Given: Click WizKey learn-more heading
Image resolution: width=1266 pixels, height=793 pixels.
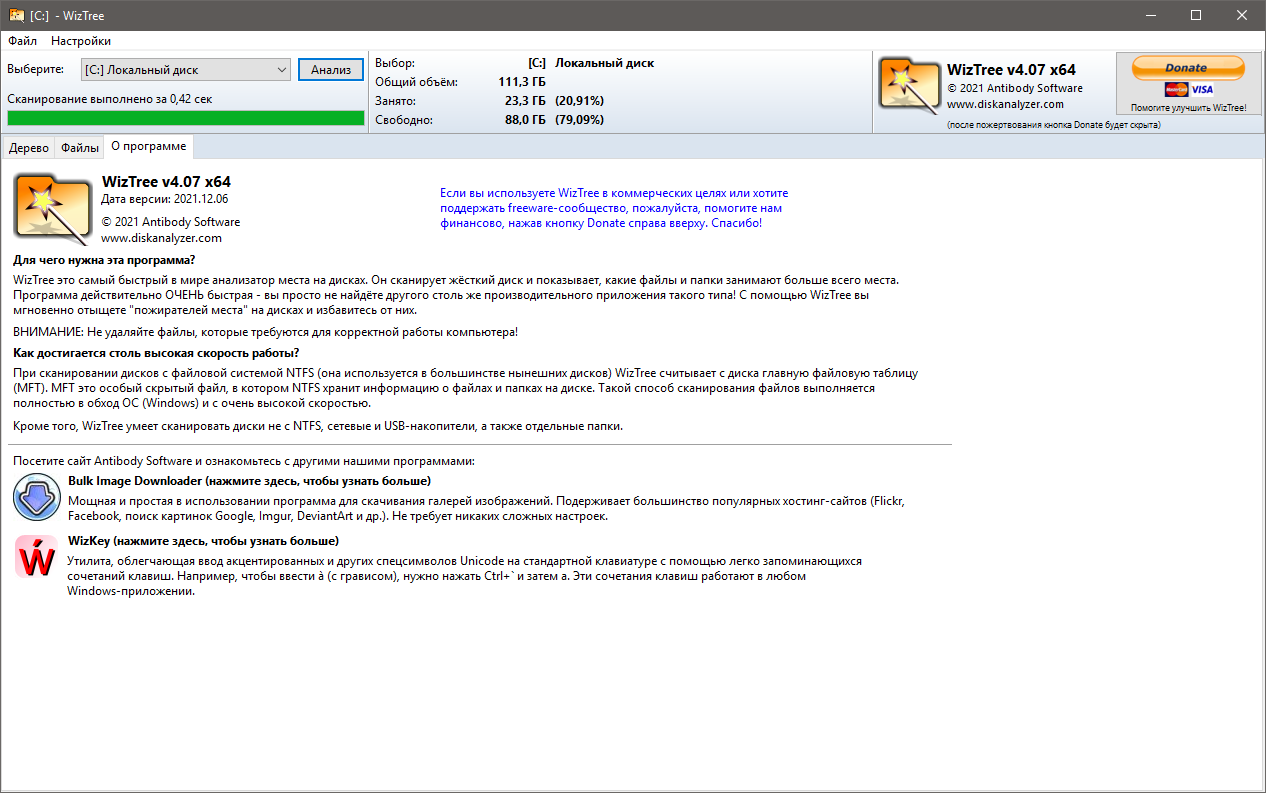Looking at the screenshot, I should [x=203, y=541].
